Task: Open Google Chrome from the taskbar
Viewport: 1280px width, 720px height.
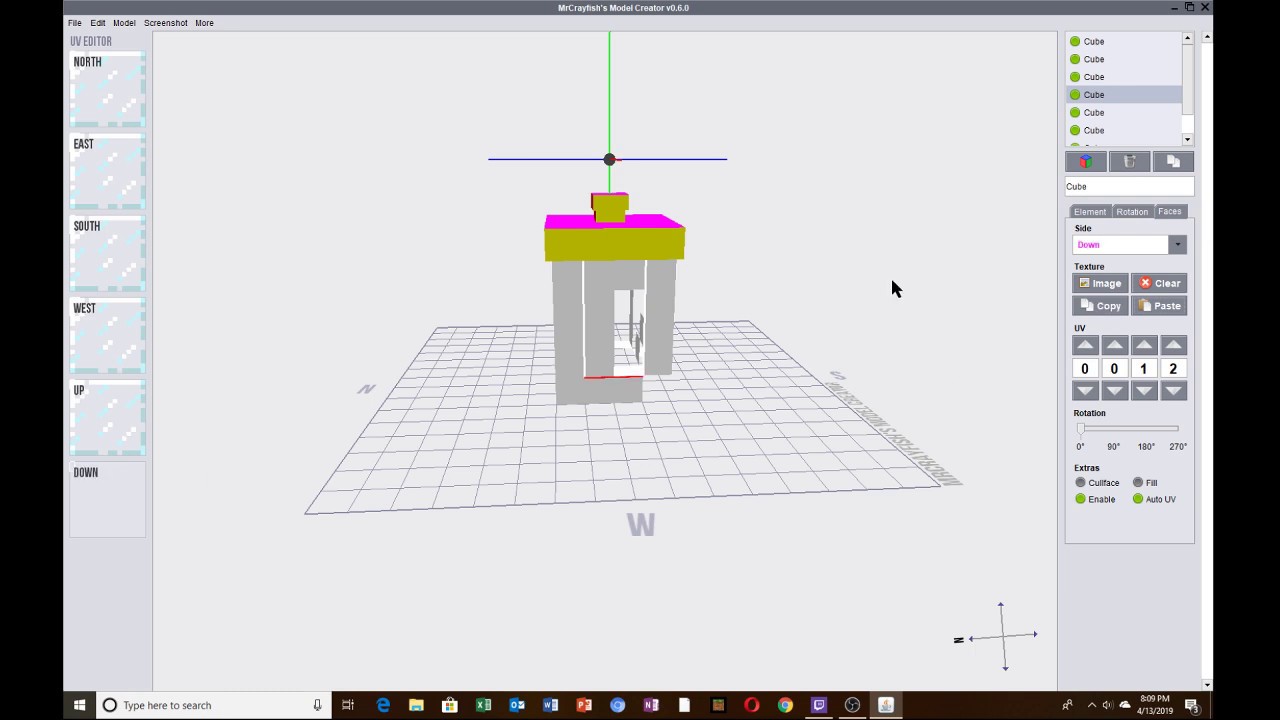Action: point(785,705)
